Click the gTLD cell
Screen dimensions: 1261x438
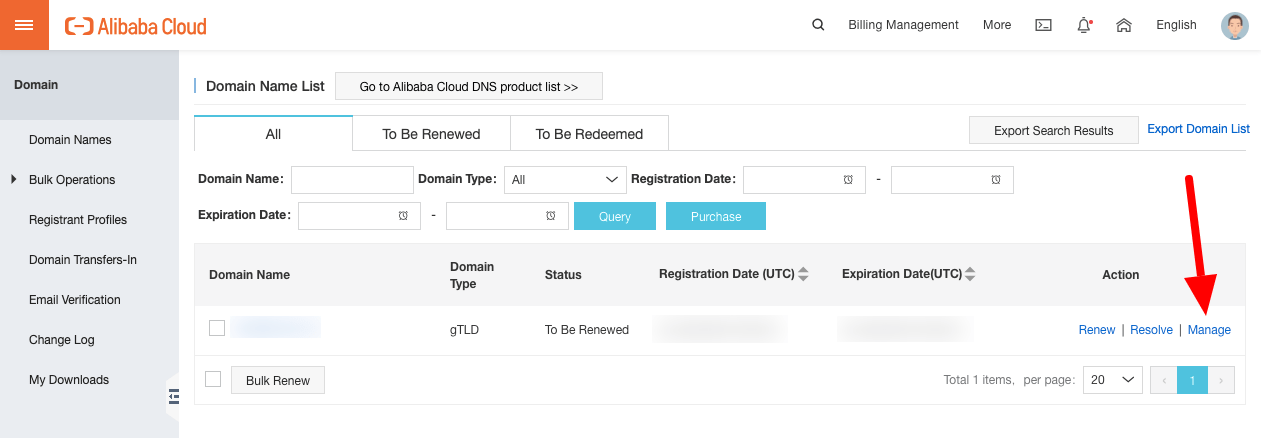[464, 330]
